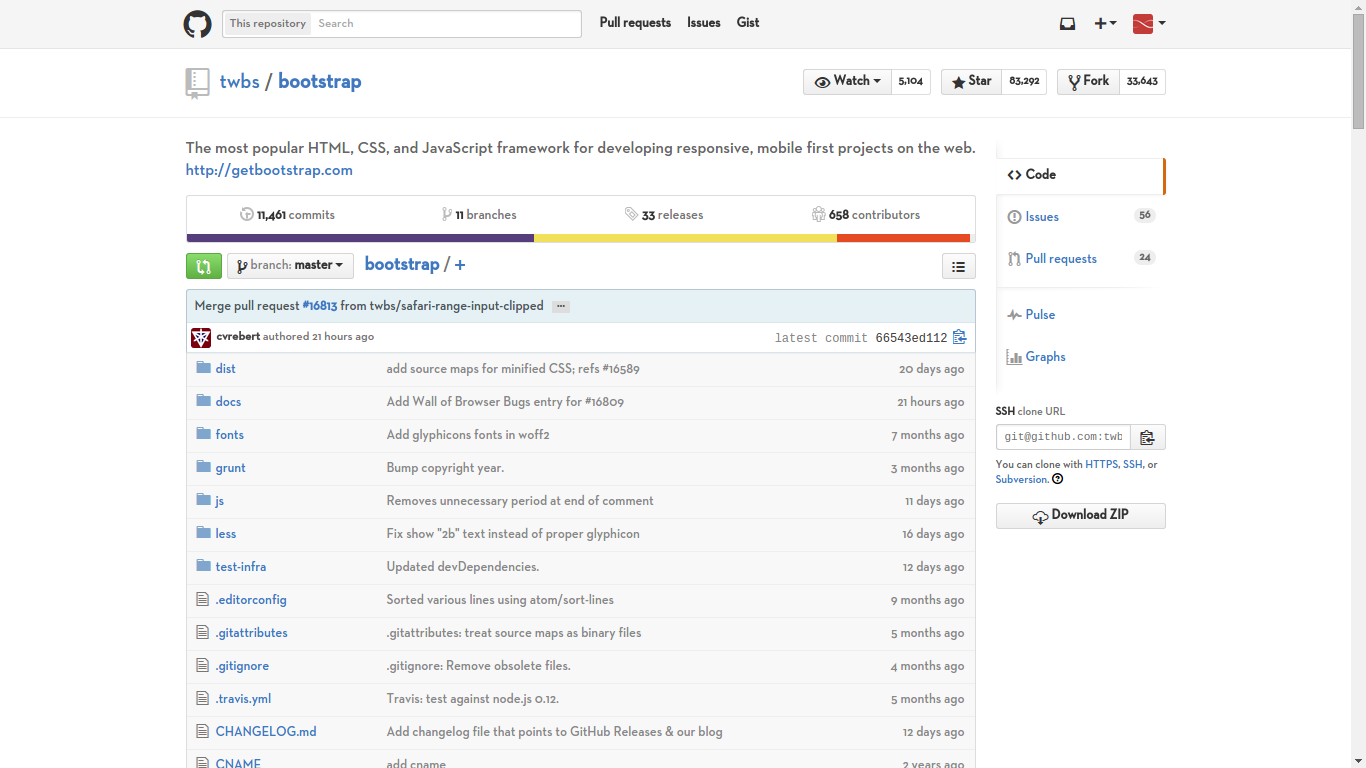Click grunt folder icon
Screen dimensions: 1366x768
204,467
